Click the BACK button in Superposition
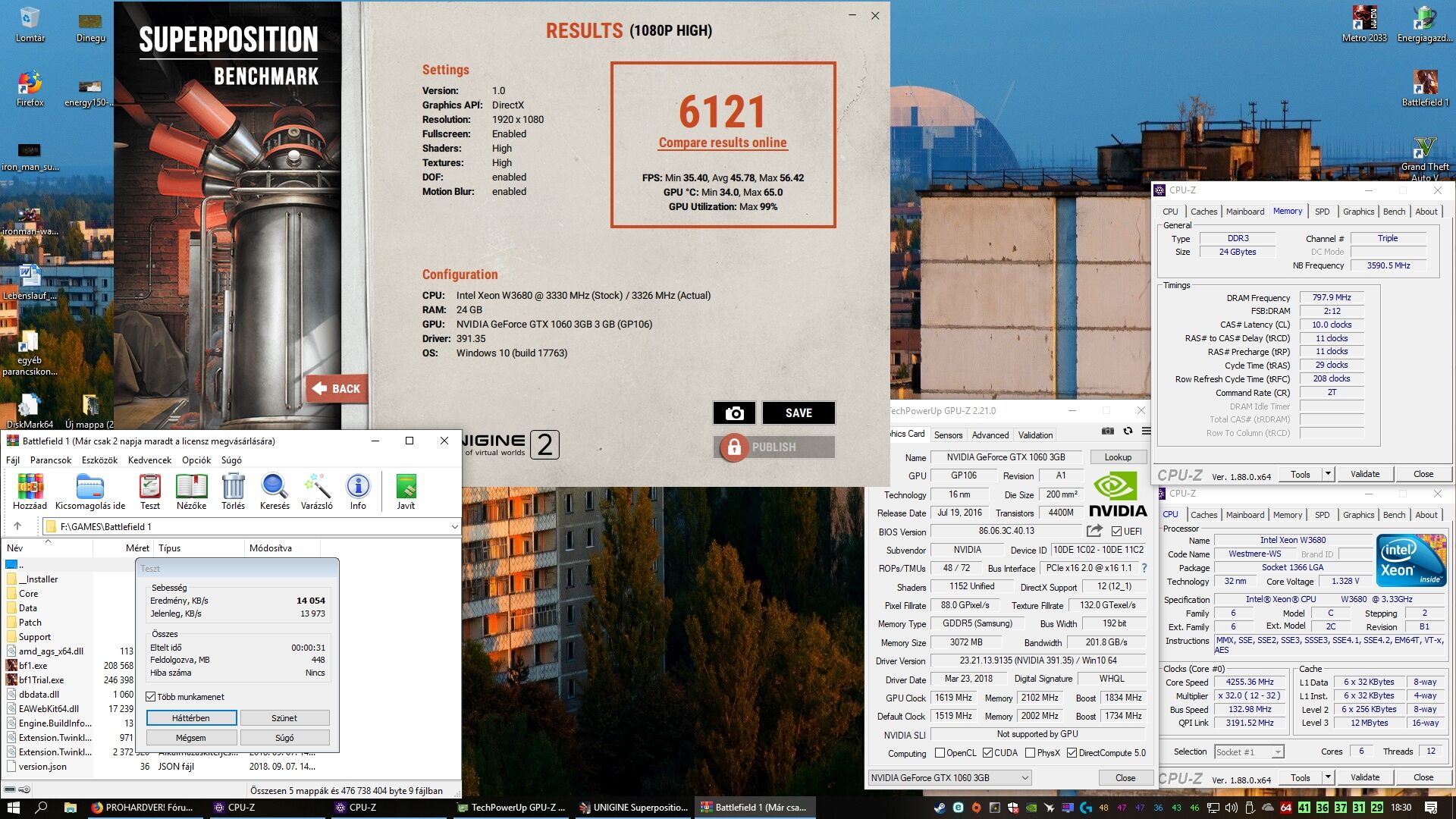This screenshot has width=1456, height=819. [x=337, y=389]
